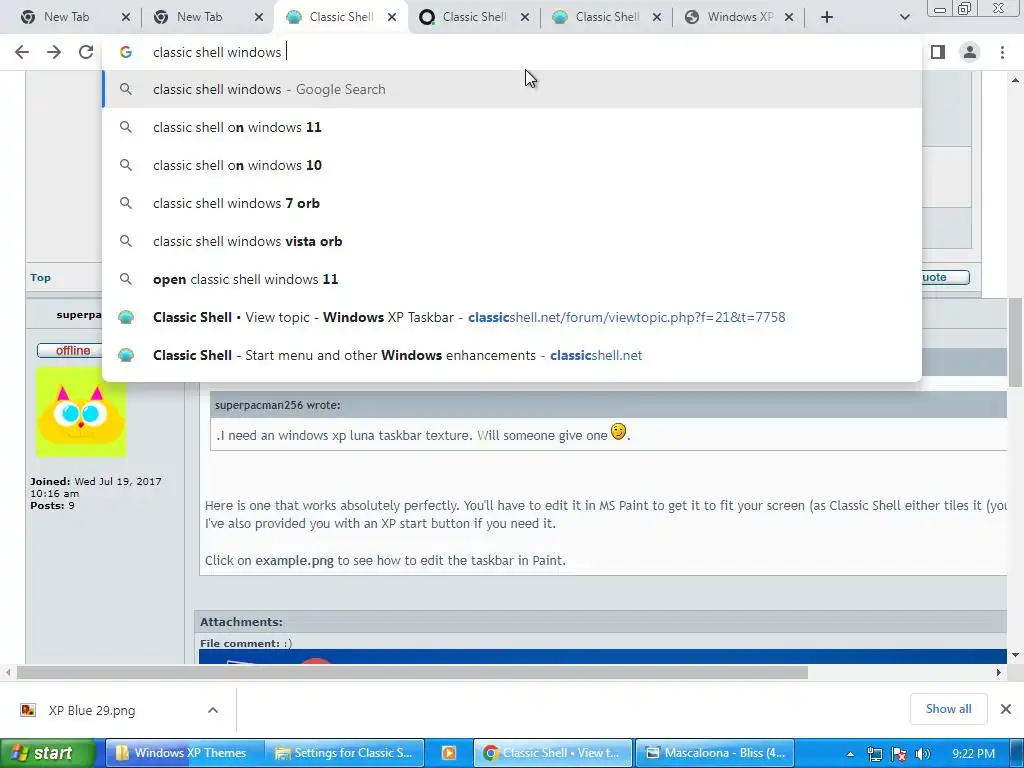The image size is (1024, 768).
Task: Click the partly hidden quote button on the post
Action: pos(946,278)
